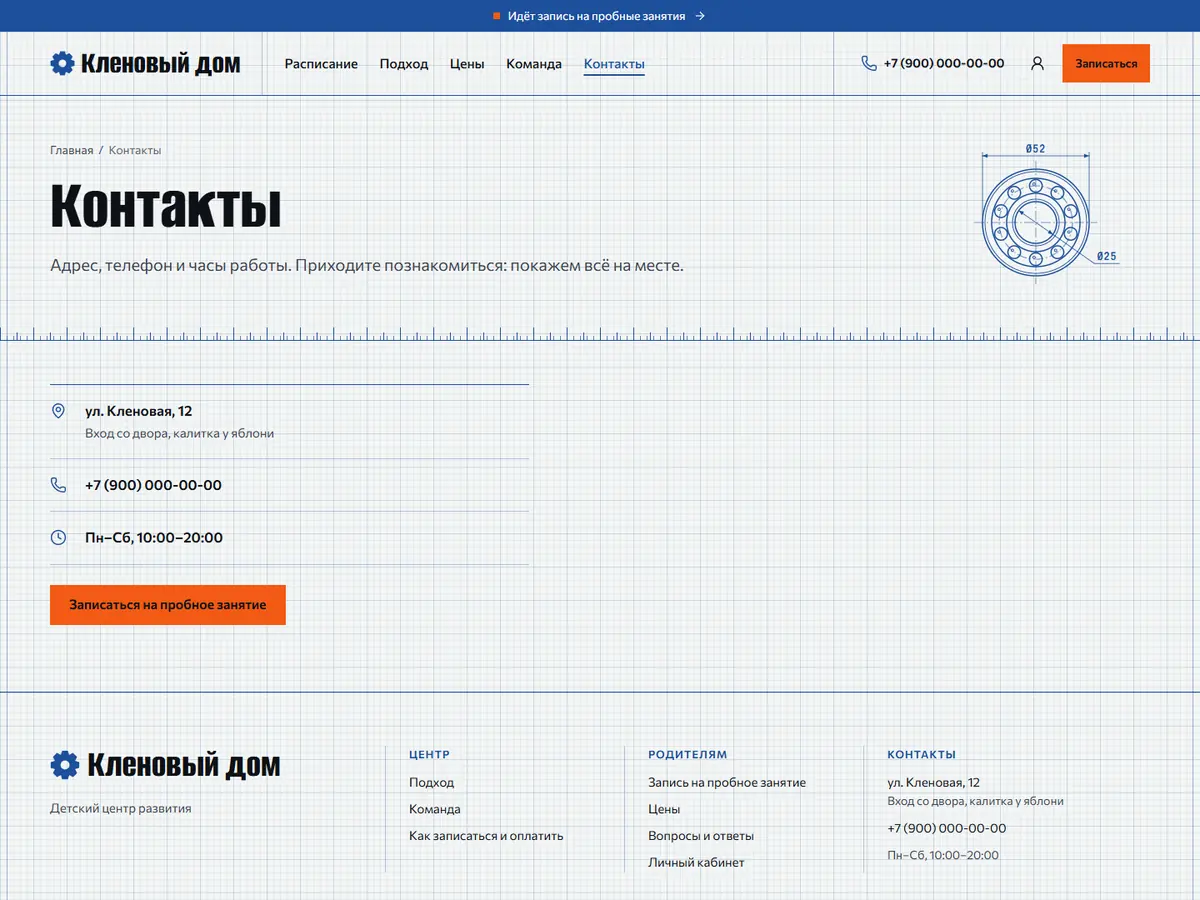Click working hours Пн–Сб, 10:00–20:00 in list
The image size is (1200, 900).
tap(154, 537)
